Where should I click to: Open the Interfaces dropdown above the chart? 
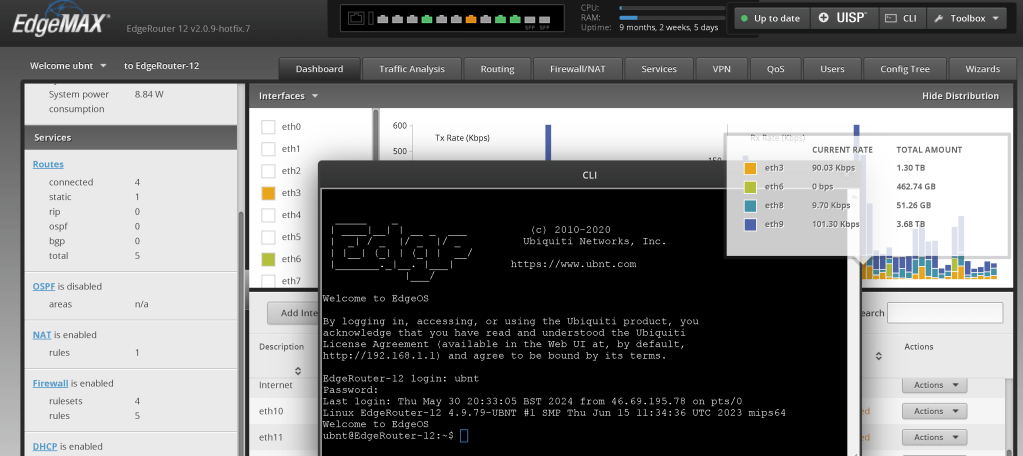288,96
